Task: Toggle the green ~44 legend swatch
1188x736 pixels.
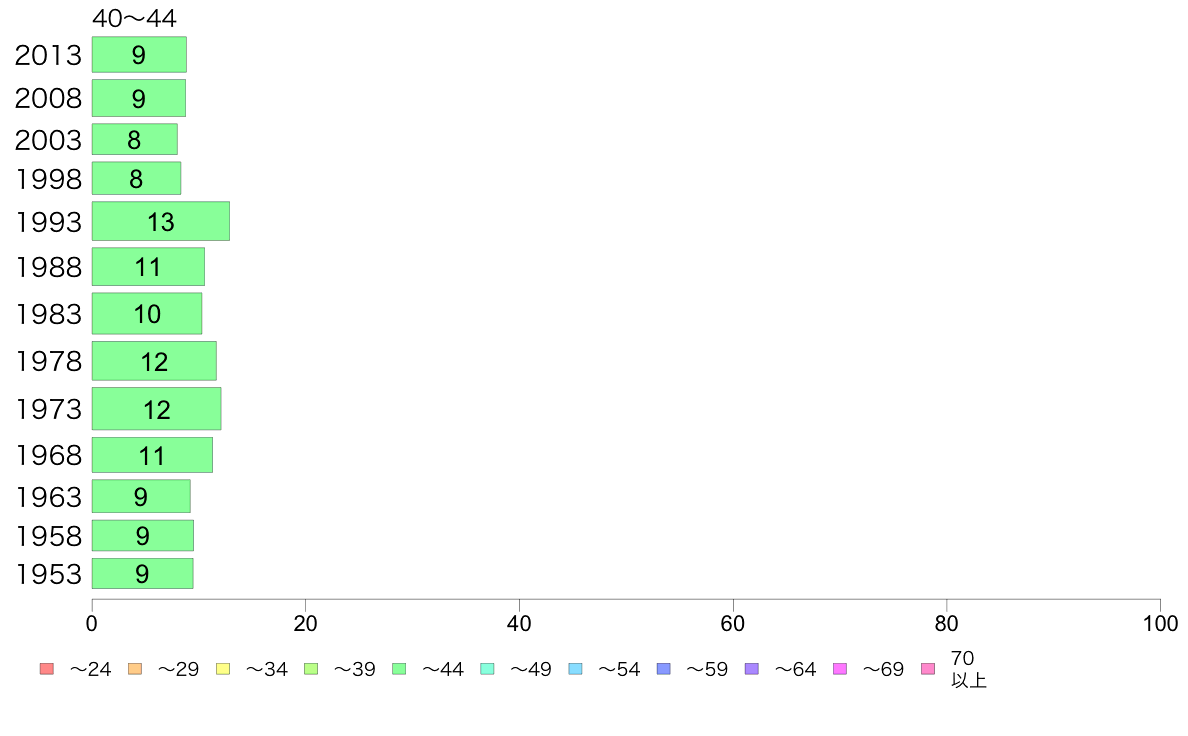Action: click(399, 669)
